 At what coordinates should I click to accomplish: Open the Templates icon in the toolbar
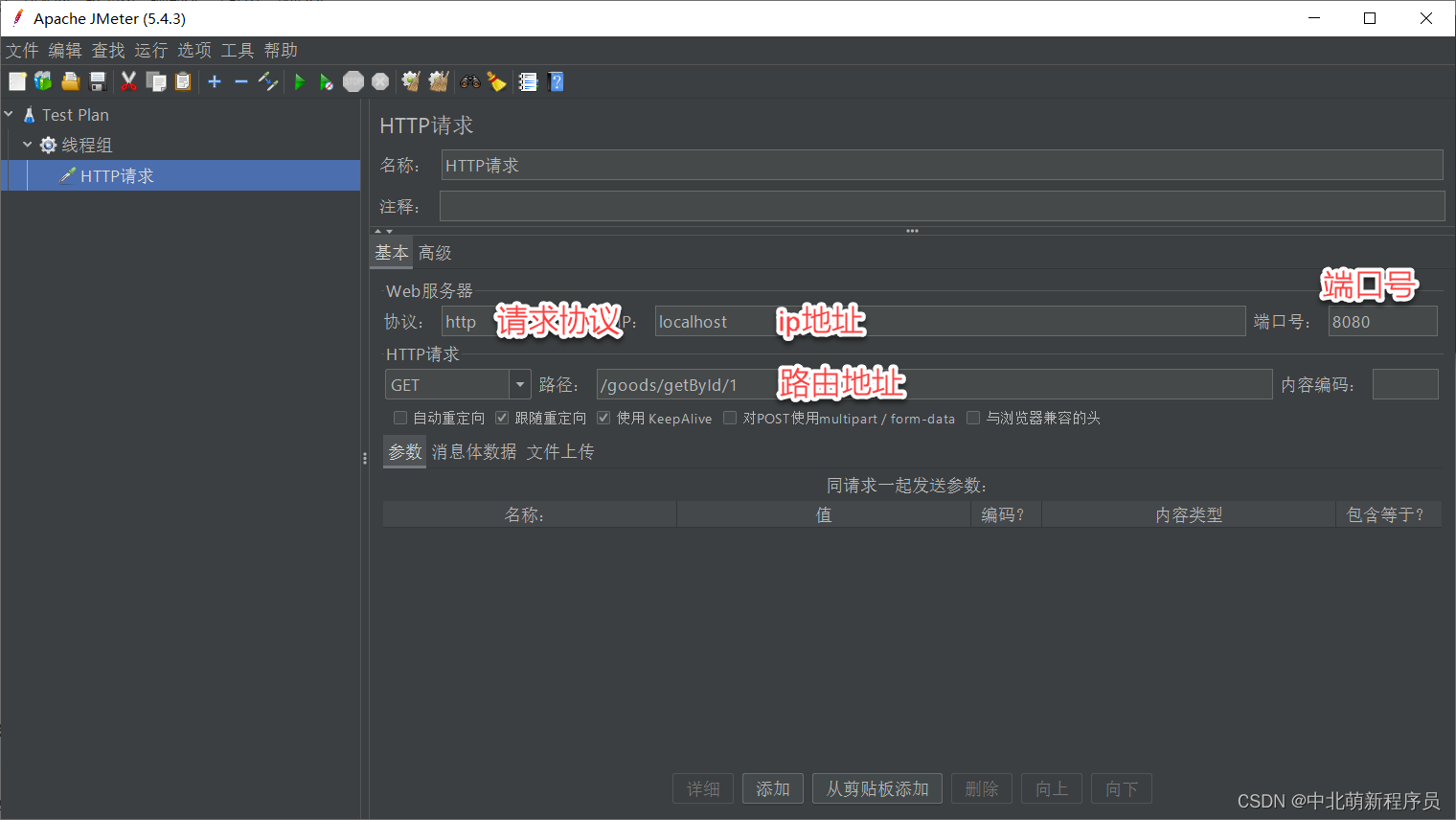pos(43,82)
